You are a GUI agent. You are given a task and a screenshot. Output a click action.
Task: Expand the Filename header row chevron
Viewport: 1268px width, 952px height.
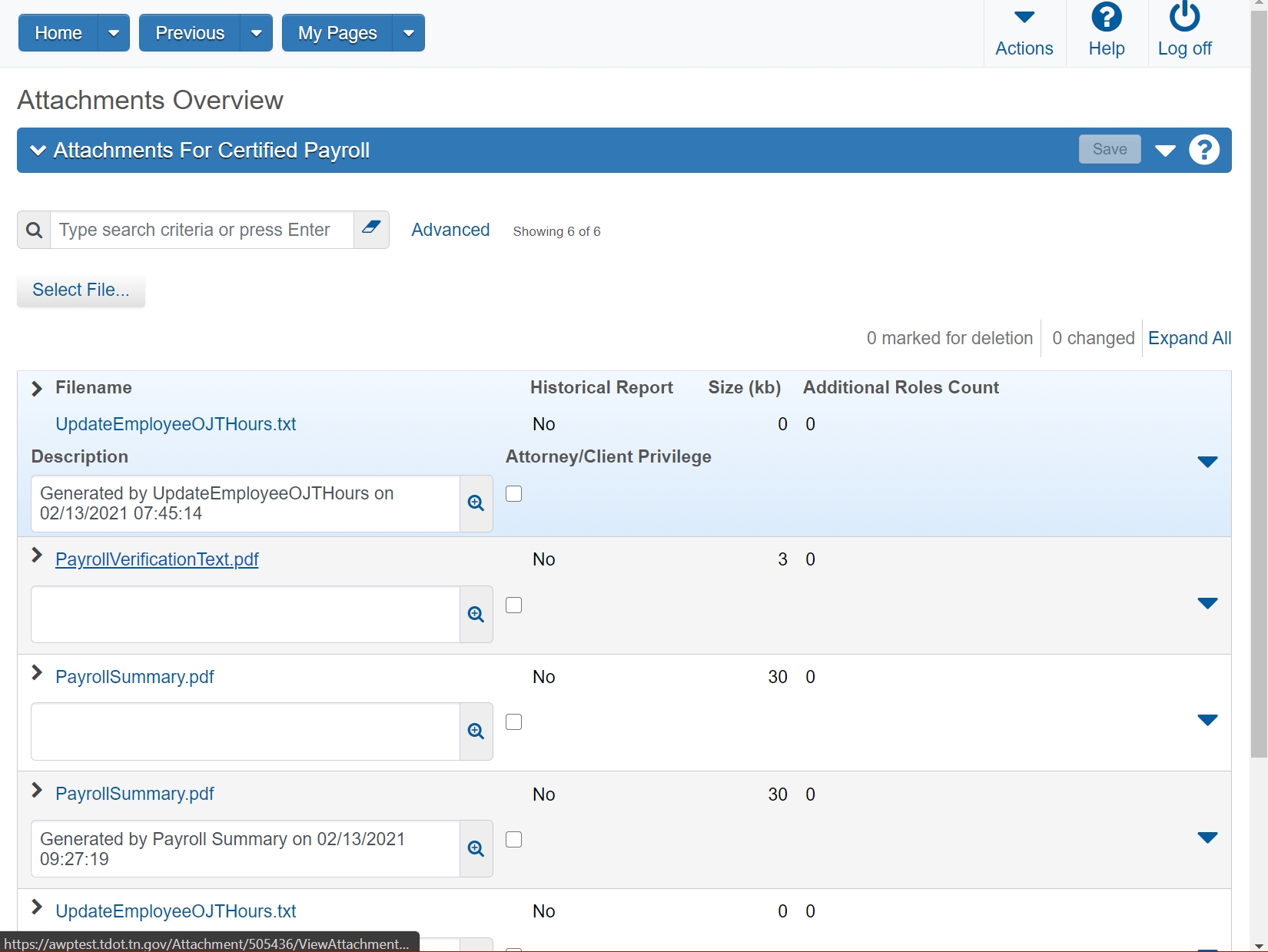[x=36, y=388]
